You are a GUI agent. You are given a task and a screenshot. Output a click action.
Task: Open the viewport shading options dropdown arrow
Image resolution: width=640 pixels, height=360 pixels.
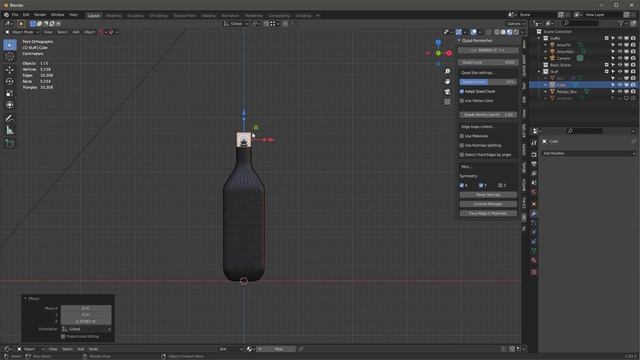[522, 32]
